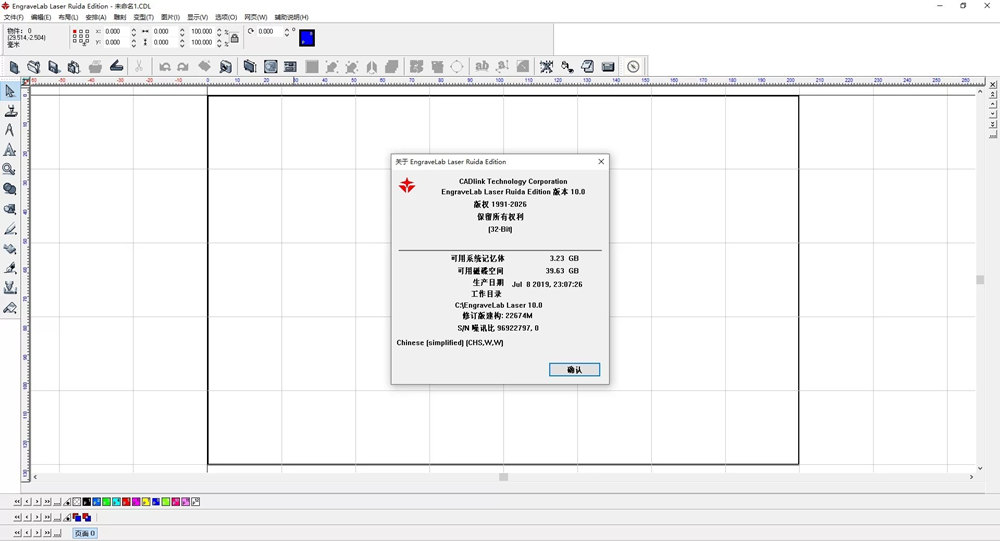Pick the cyan color swatch in palette
This screenshot has height=541, width=1000.
pyautogui.click(x=117, y=502)
